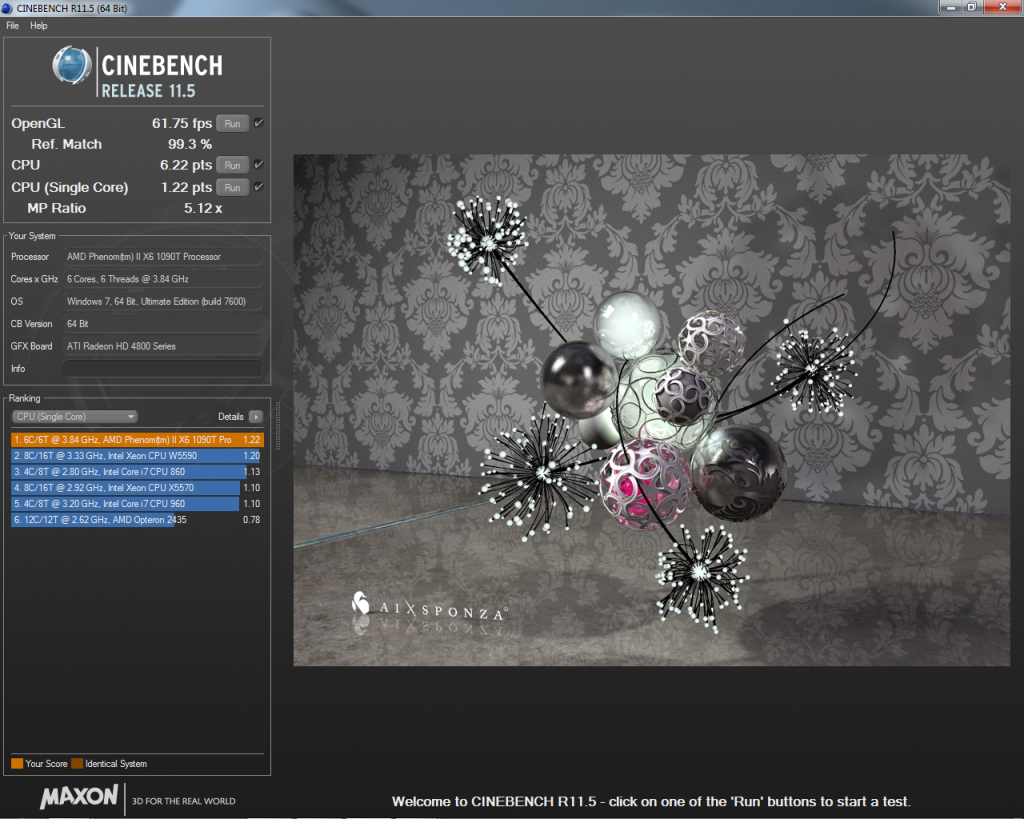Screen dimensions: 1024x819
Task: Maximize the Cinebench window
Action: click(x=972, y=7)
